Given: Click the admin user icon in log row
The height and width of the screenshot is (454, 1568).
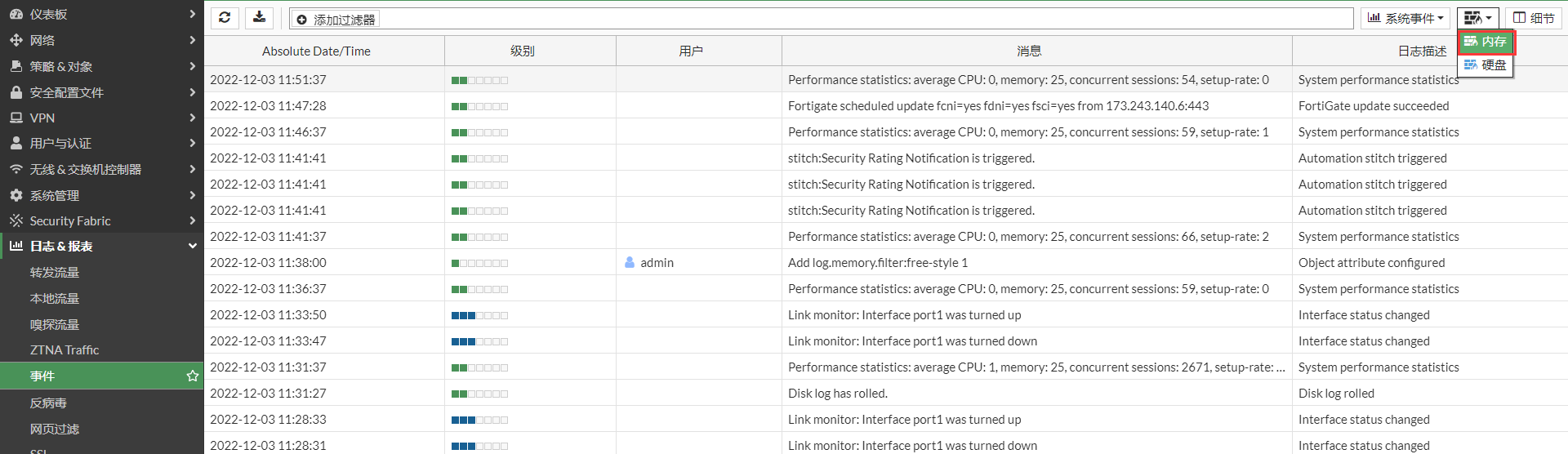Looking at the screenshot, I should 630,262.
